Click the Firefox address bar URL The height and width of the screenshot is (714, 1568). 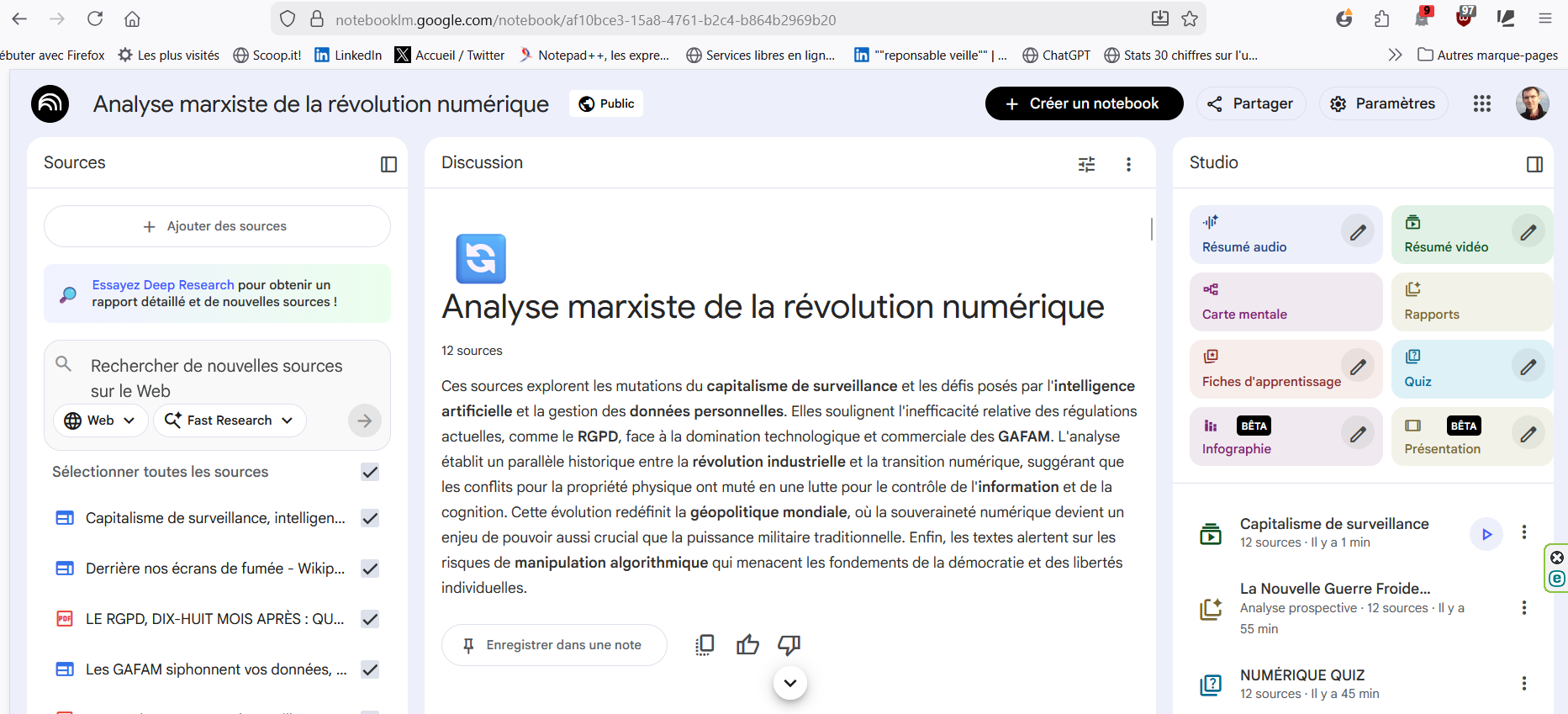tap(586, 19)
